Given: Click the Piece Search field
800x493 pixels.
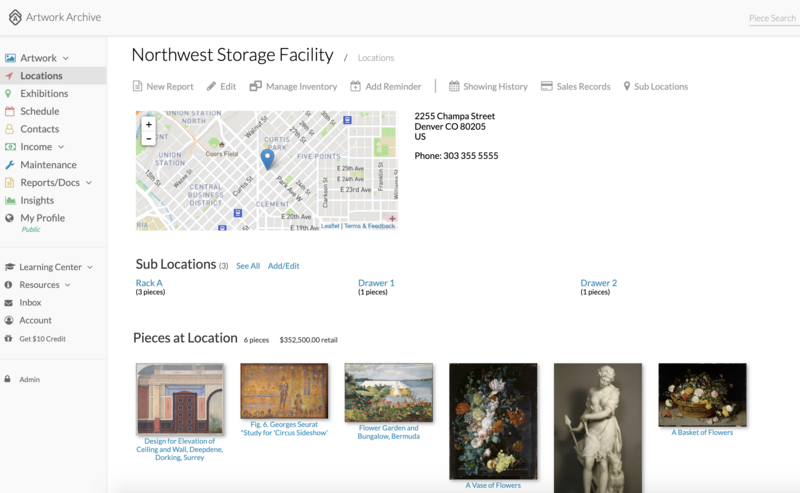Looking at the screenshot, I should 771,18.
